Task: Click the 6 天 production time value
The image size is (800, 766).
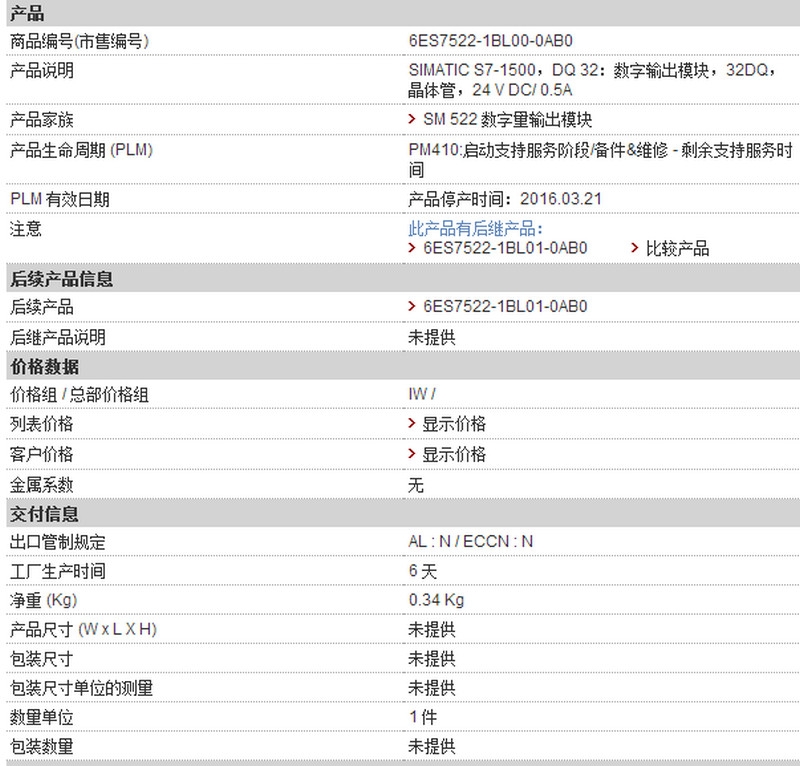Action: pos(423,571)
